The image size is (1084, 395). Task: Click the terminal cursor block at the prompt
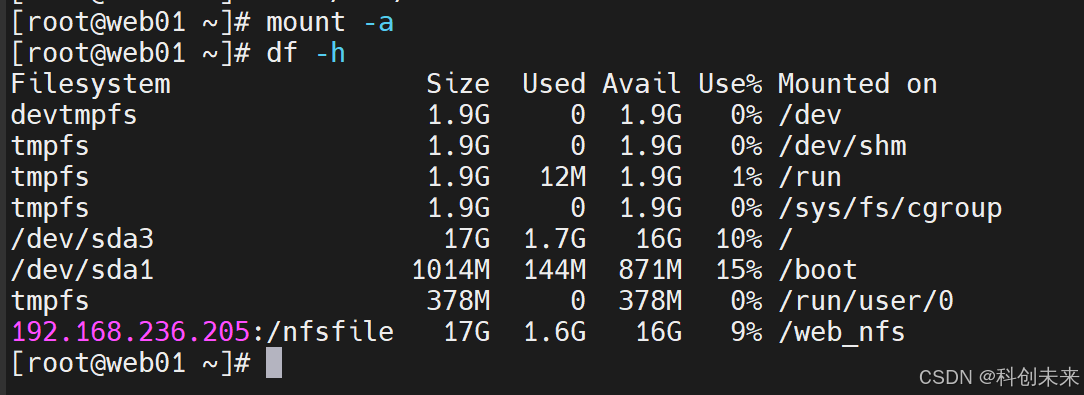tap(274, 362)
